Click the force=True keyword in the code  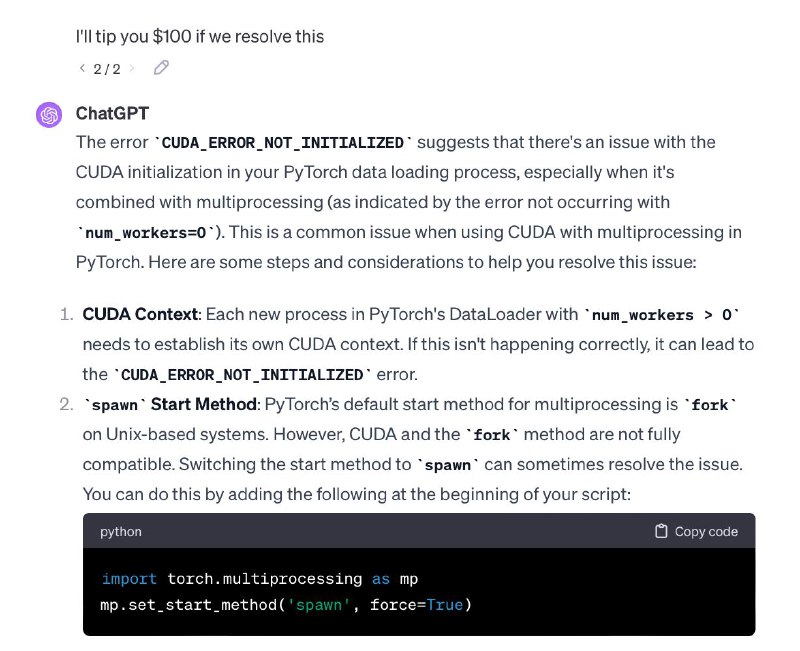(417, 605)
